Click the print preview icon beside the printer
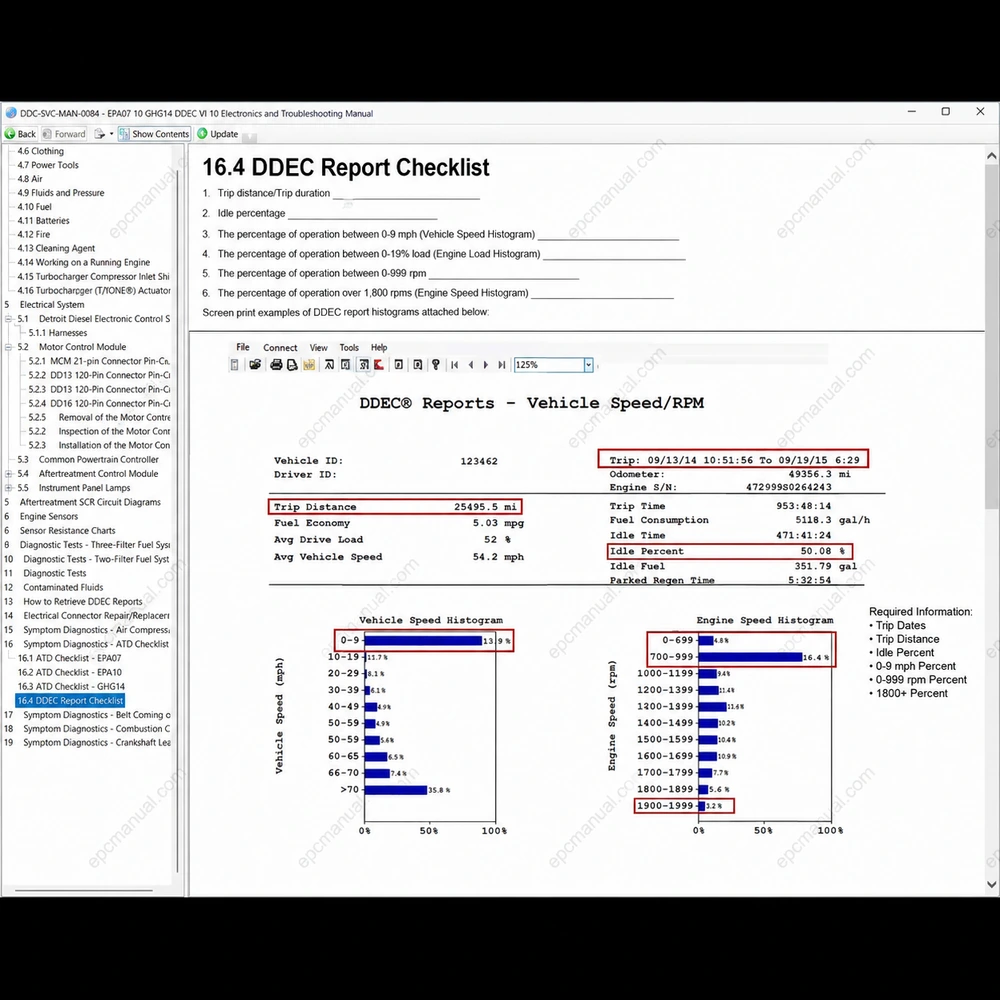The width and height of the screenshot is (1000, 1000). [292, 365]
